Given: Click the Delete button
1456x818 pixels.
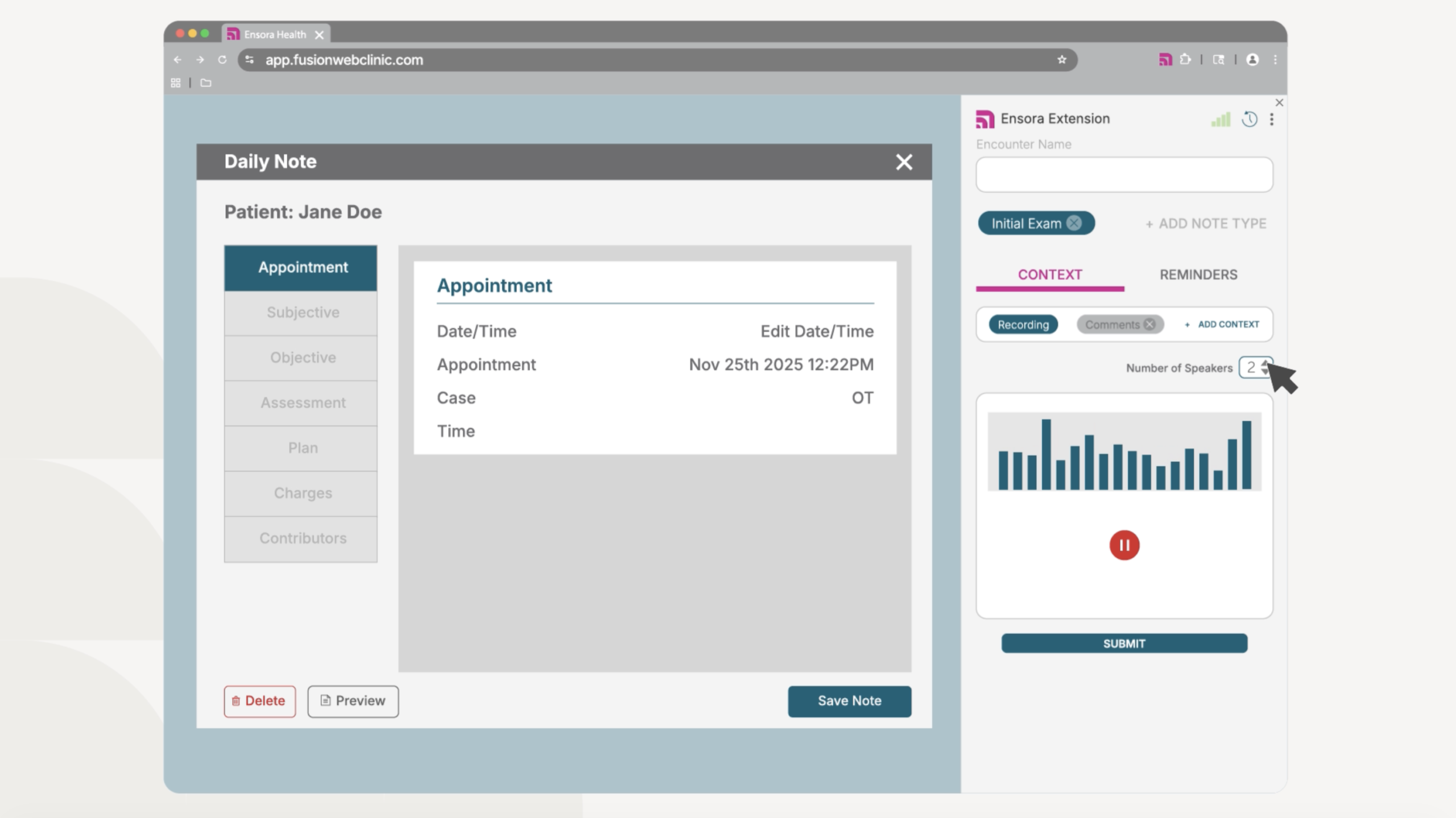Looking at the screenshot, I should (259, 701).
